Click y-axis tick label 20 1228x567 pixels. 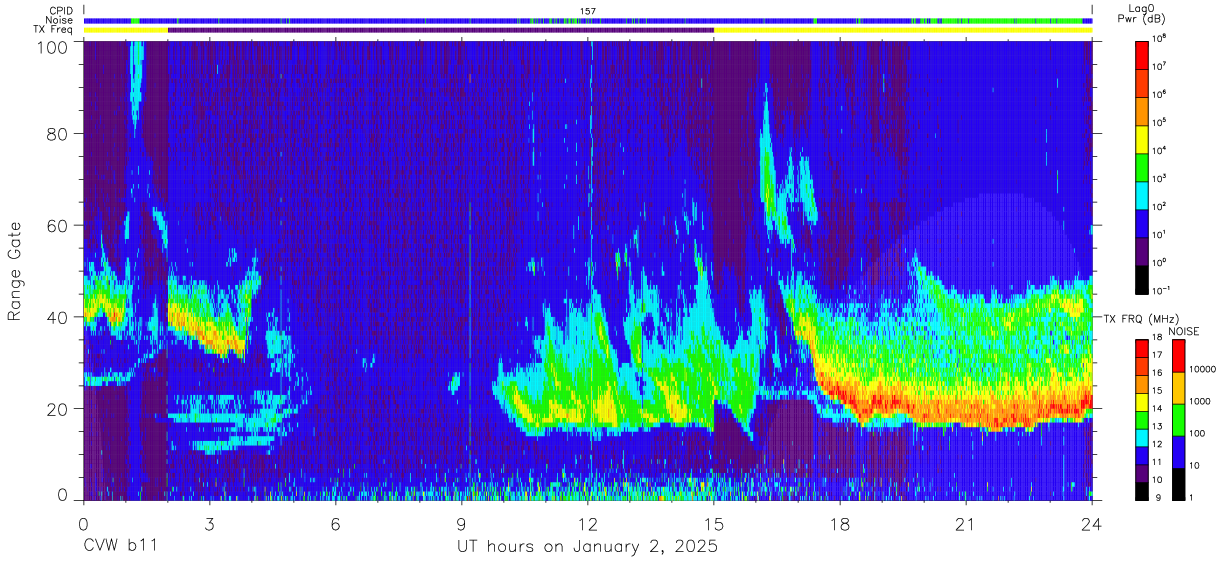click(59, 409)
